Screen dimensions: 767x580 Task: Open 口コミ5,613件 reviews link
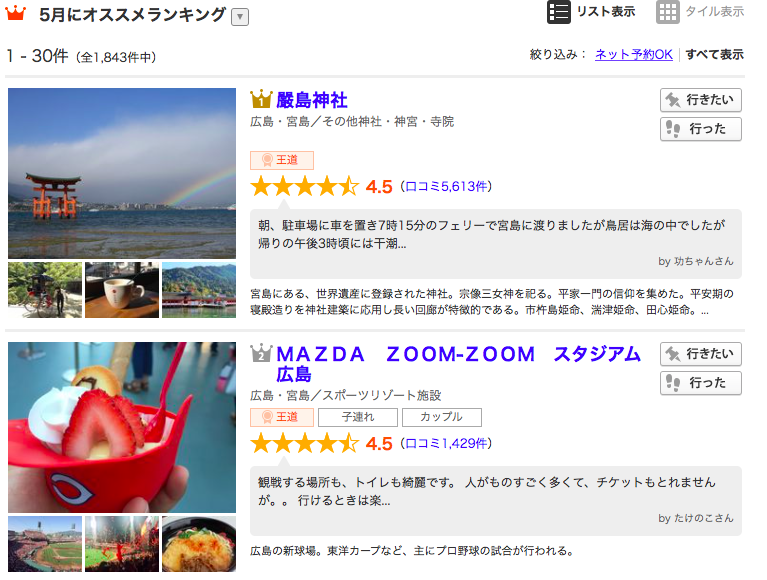pos(446,186)
